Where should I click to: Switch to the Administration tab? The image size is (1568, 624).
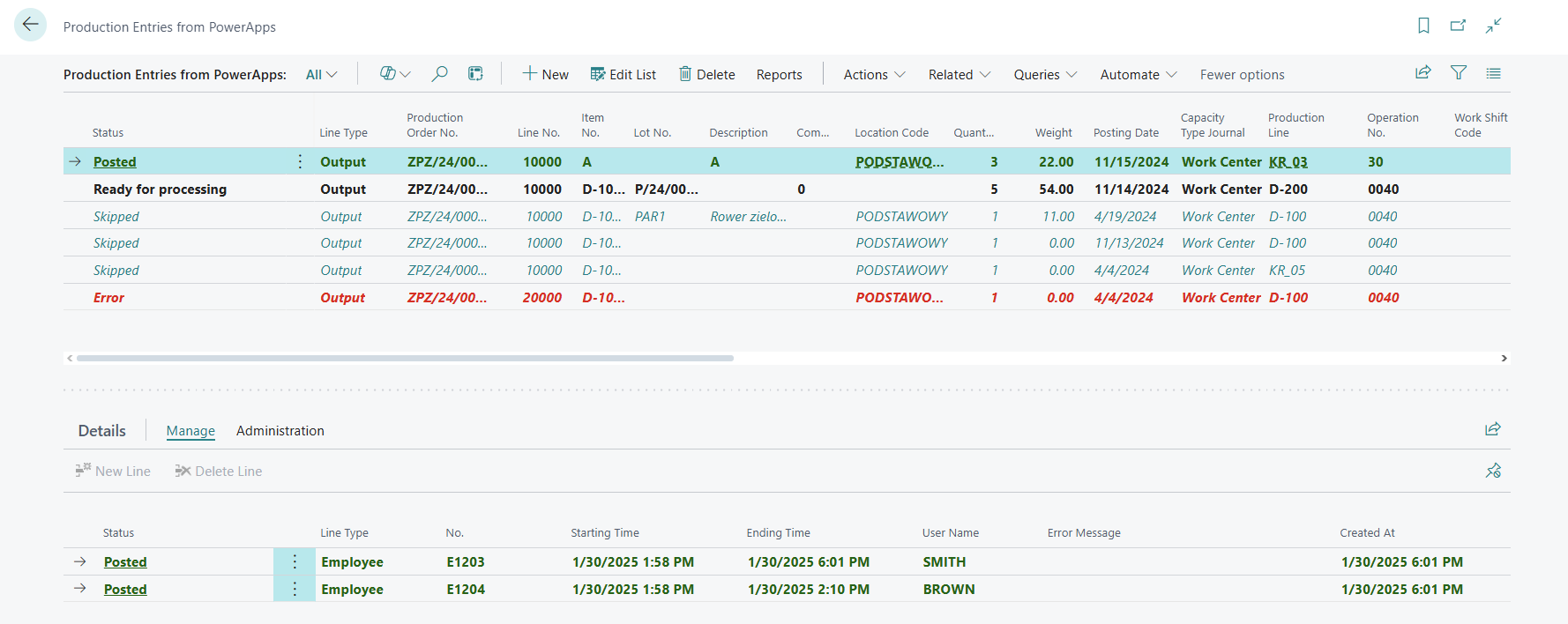click(x=280, y=431)
